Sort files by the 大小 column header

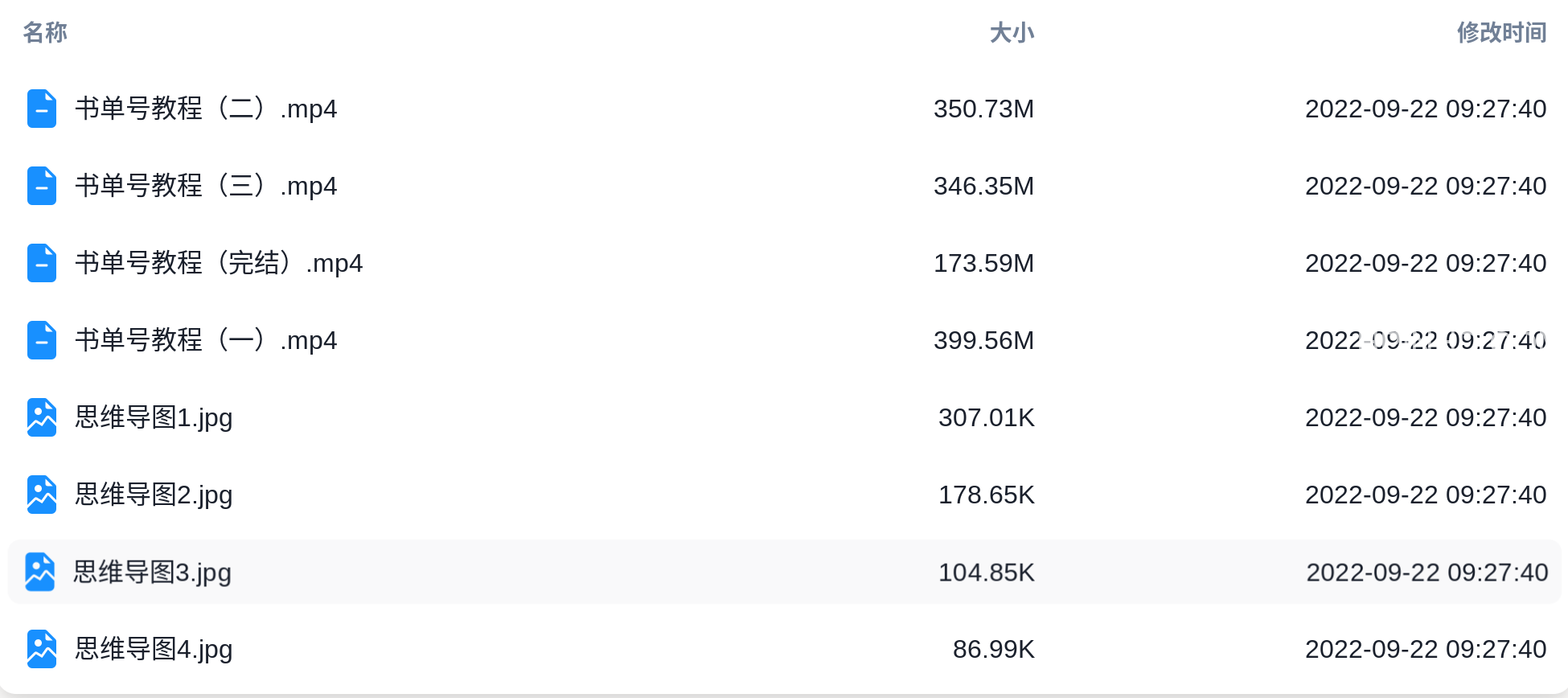pyautogui.click(x=1012, y=32)
